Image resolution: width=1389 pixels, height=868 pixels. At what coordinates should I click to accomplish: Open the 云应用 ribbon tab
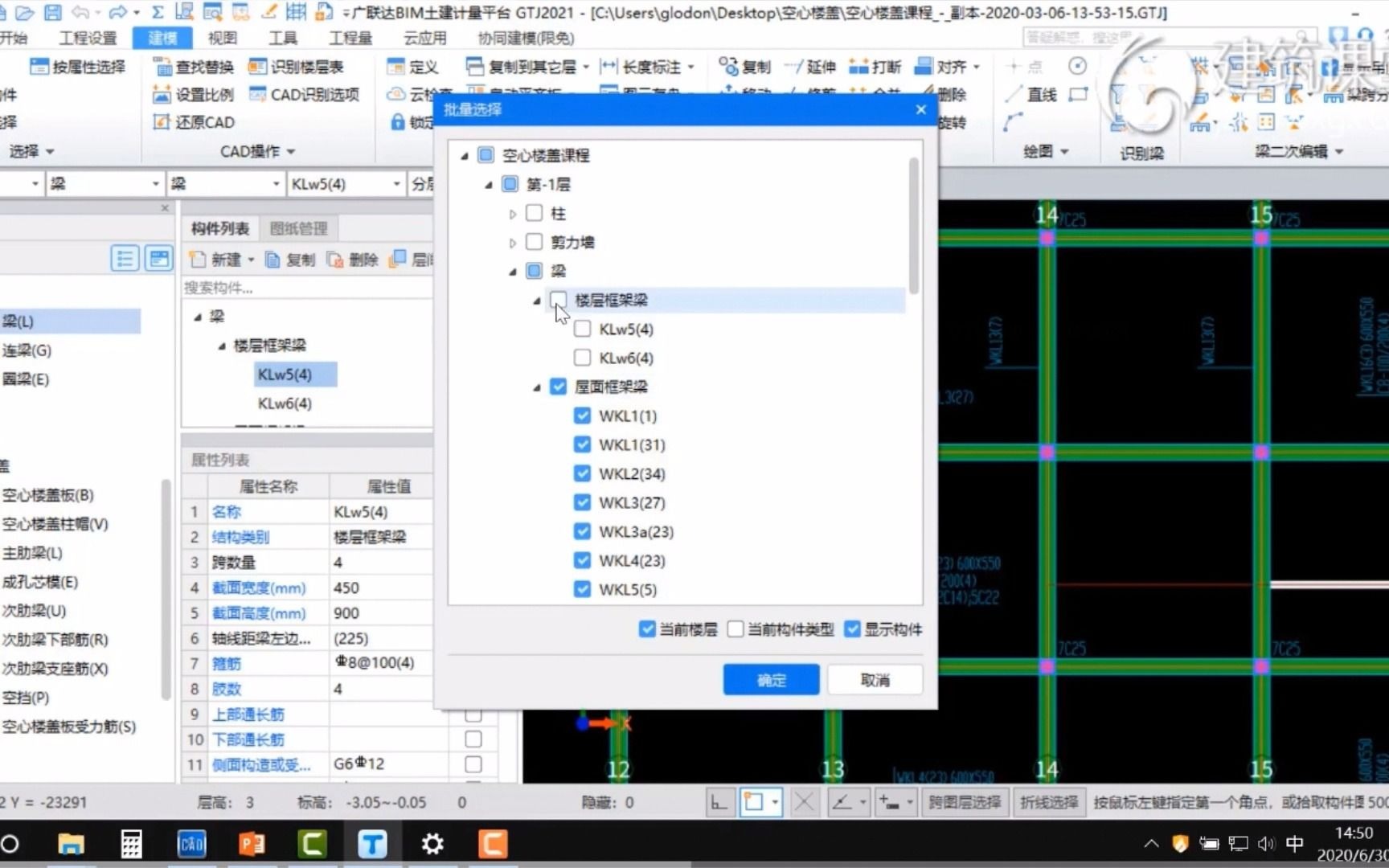pos(424,38)
